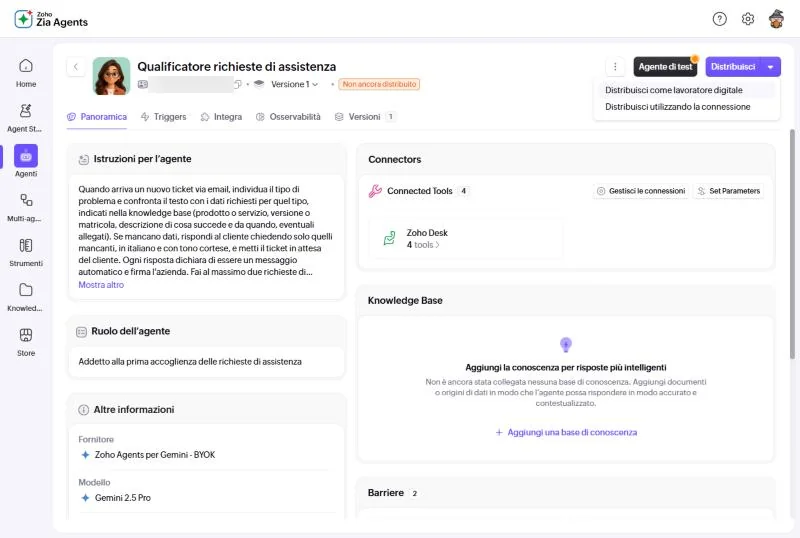800x538 pixels.
Task: Click the Altre informazioni info icon
Action: point(84,410)
